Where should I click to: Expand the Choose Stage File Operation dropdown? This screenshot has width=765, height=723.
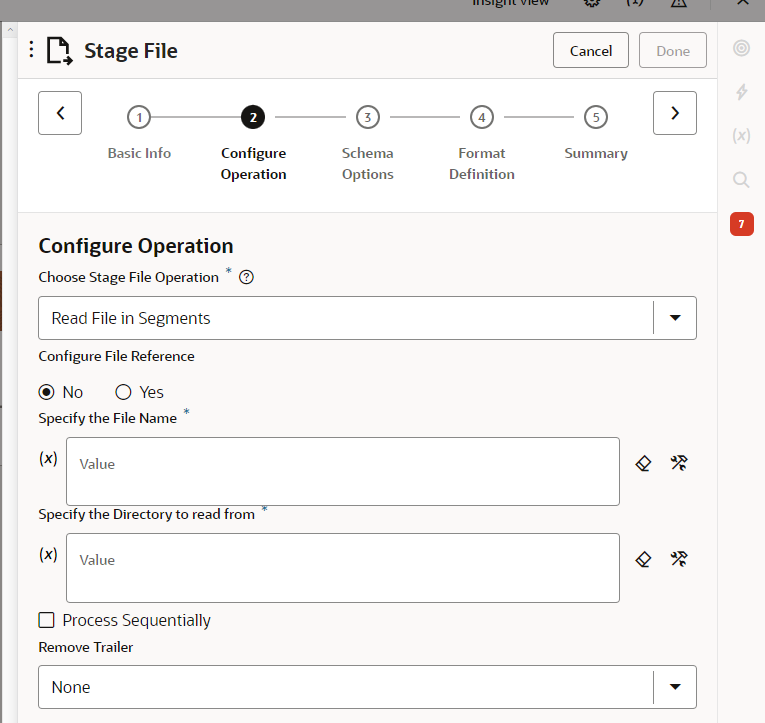click(675, 318)
